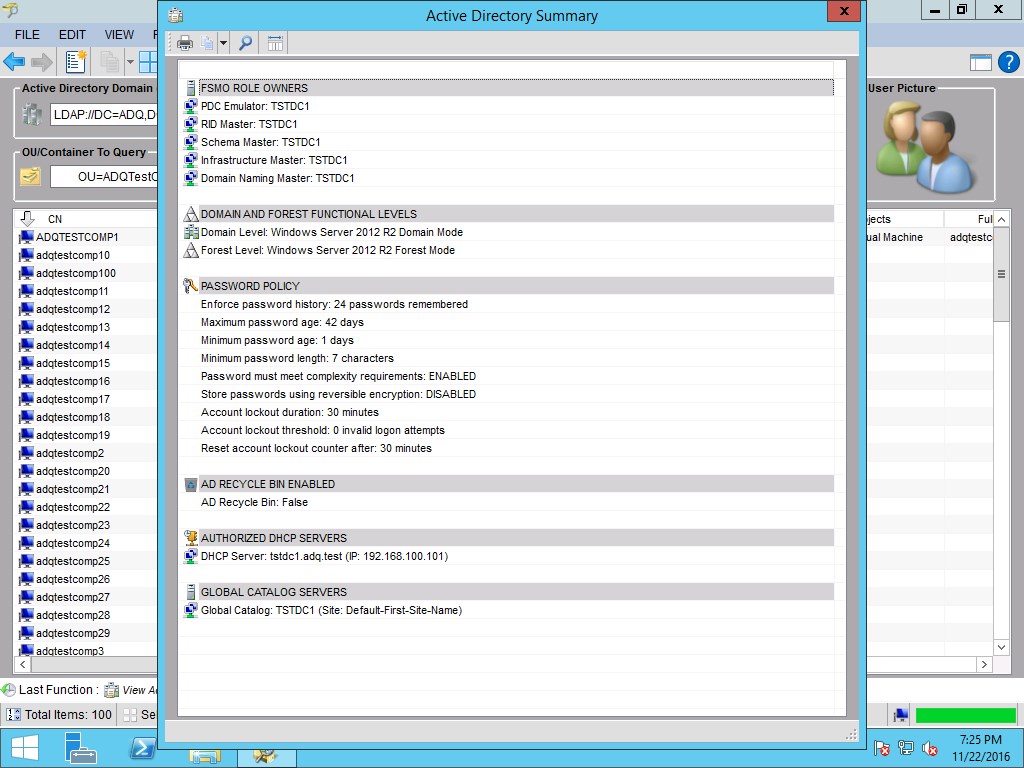
Task: Click the Global Catalog server row icon
Action: [x=191, y=611]
